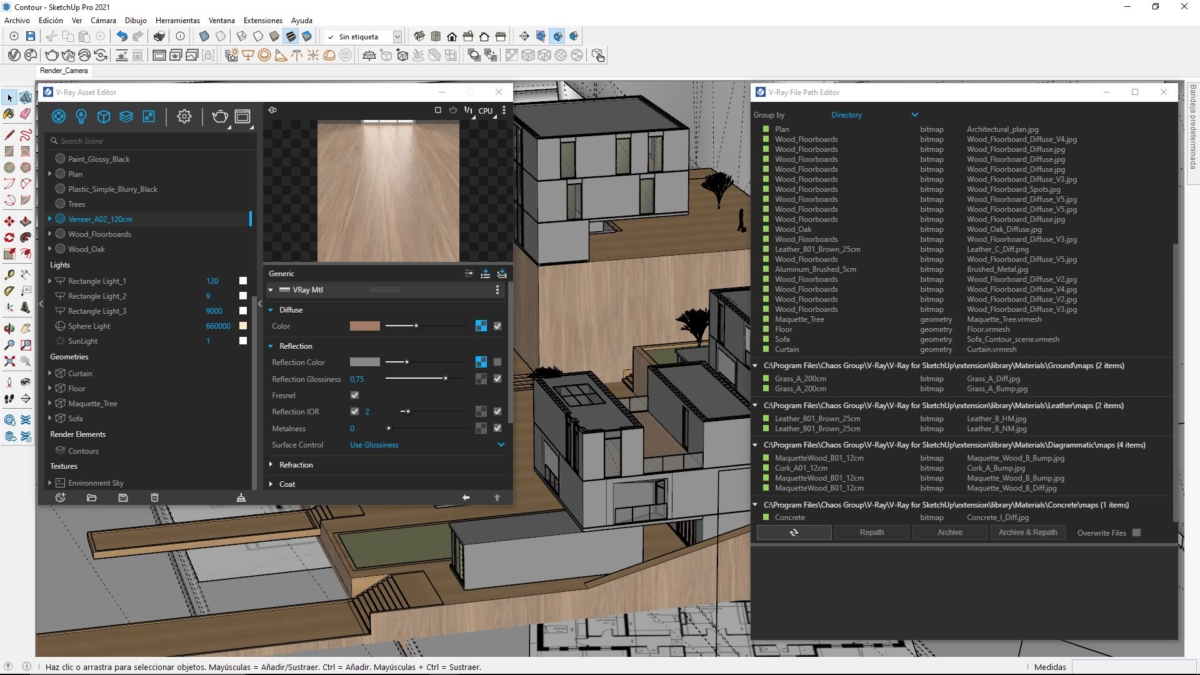Uncheck the Fresnel checkbox
Viewport: 1200px width, 675px height.
[x=354, y=395]
